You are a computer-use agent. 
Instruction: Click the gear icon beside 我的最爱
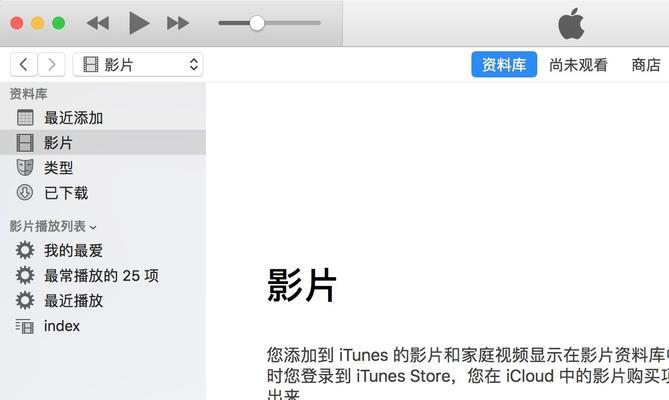[x=25, y=250]
